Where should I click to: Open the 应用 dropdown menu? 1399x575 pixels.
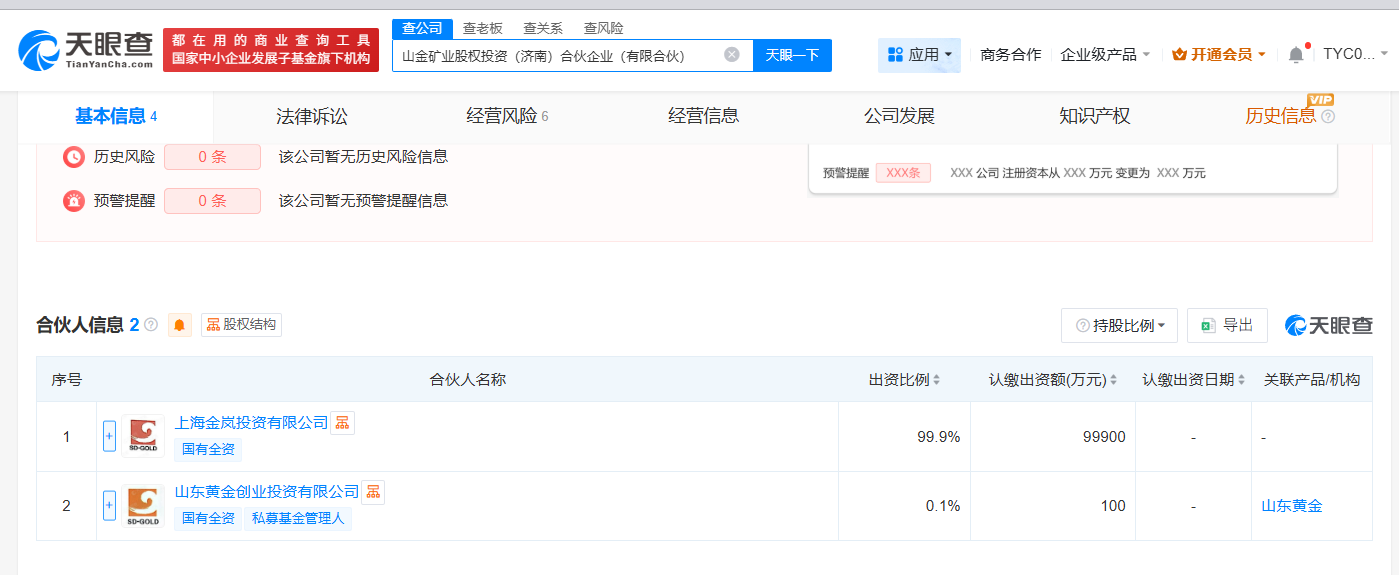[x=919, y=55]
